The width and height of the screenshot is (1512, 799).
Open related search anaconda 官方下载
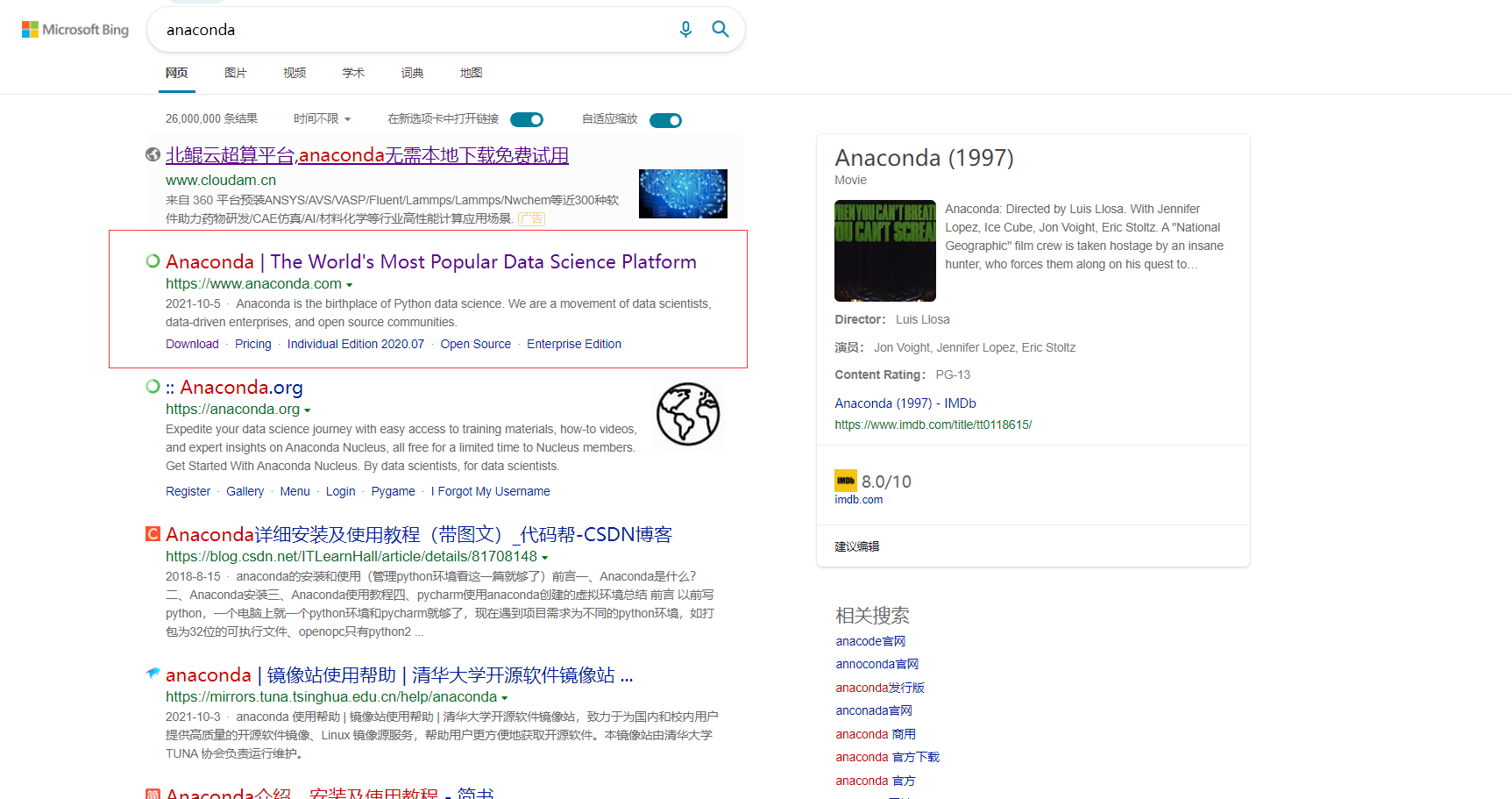[x=887, y=757]
